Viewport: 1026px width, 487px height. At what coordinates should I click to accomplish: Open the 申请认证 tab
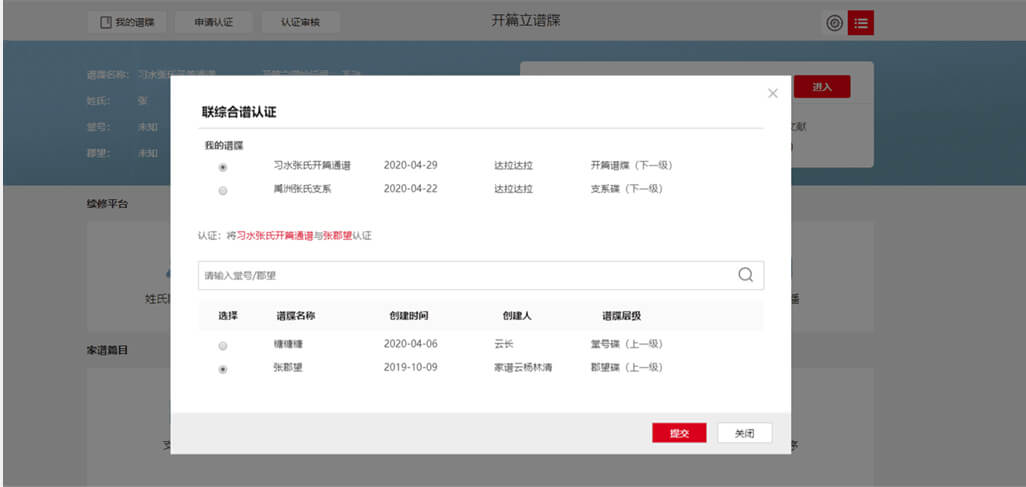(213, 22)
